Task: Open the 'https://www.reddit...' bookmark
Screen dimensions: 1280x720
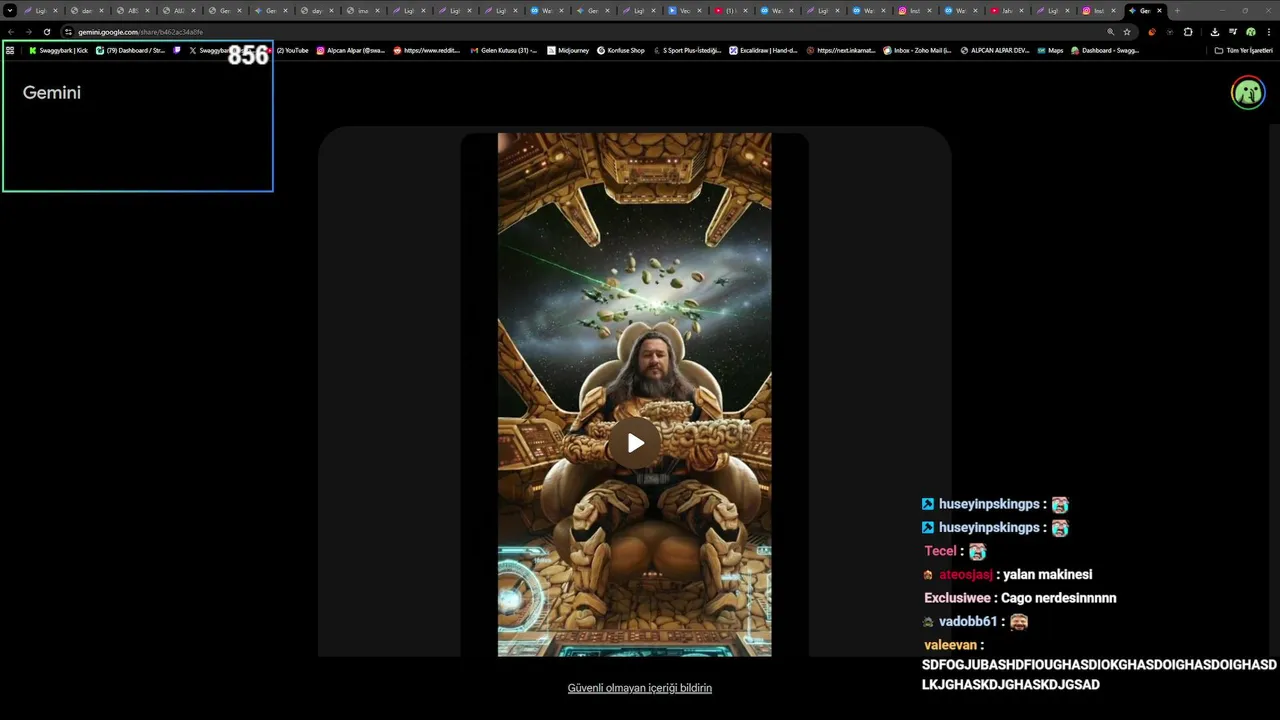Action: tap(427, 50)
